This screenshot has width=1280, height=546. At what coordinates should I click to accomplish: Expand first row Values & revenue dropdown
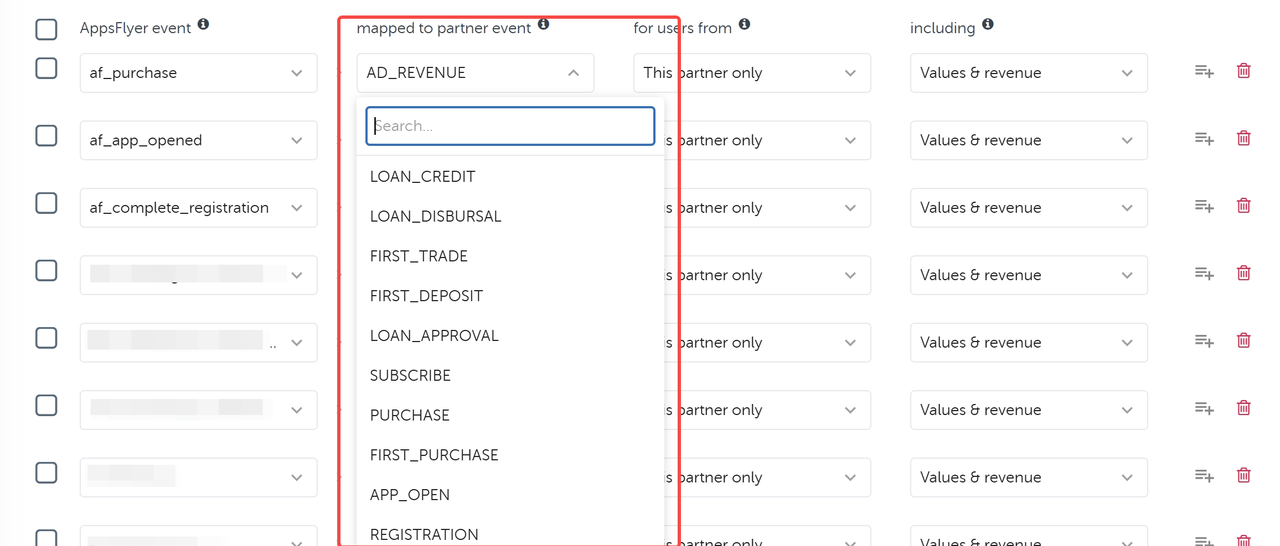[1028, 73]
